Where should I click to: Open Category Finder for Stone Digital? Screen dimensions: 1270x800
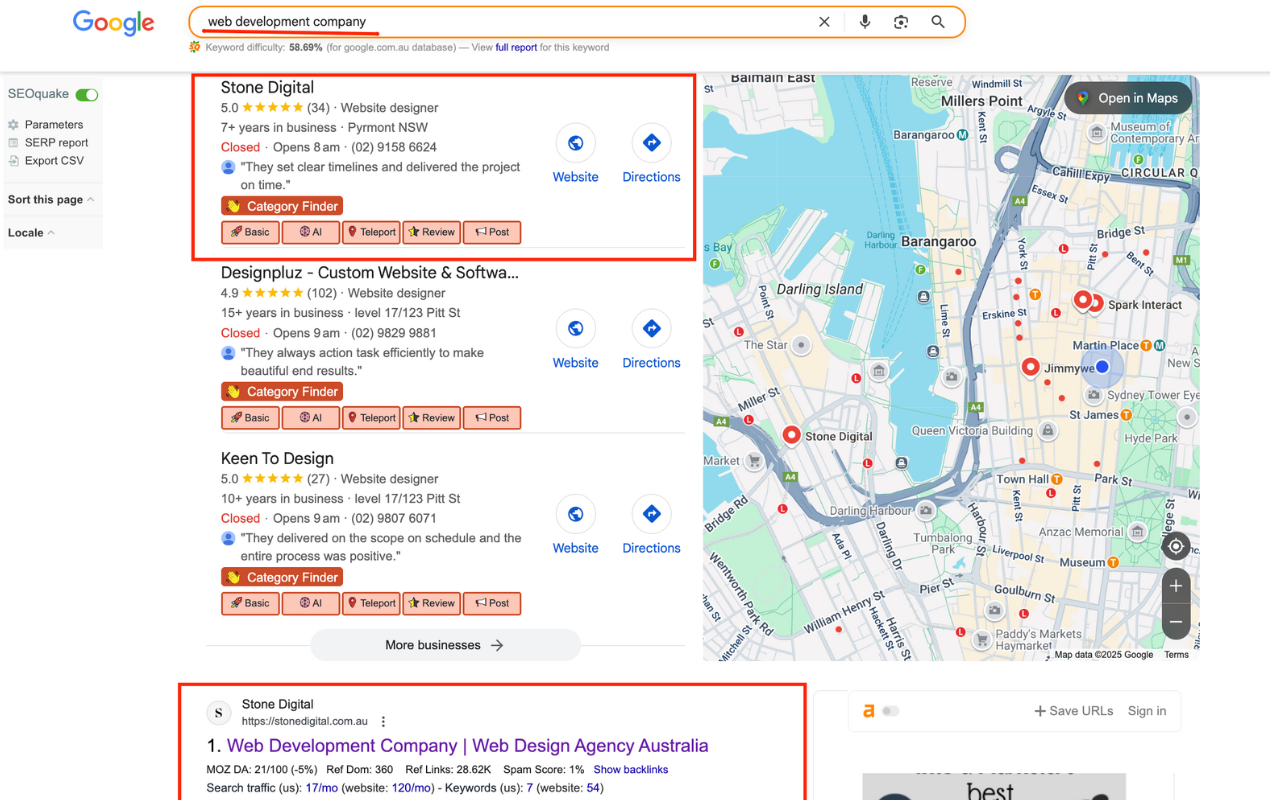282,206
